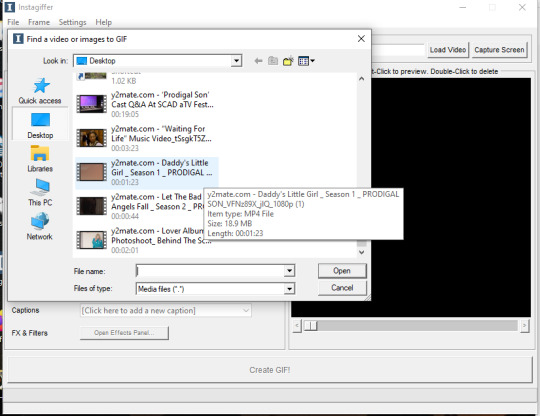Select the Lover Album Photoshoot video thumbnail
540x416 pixels.
92,240
